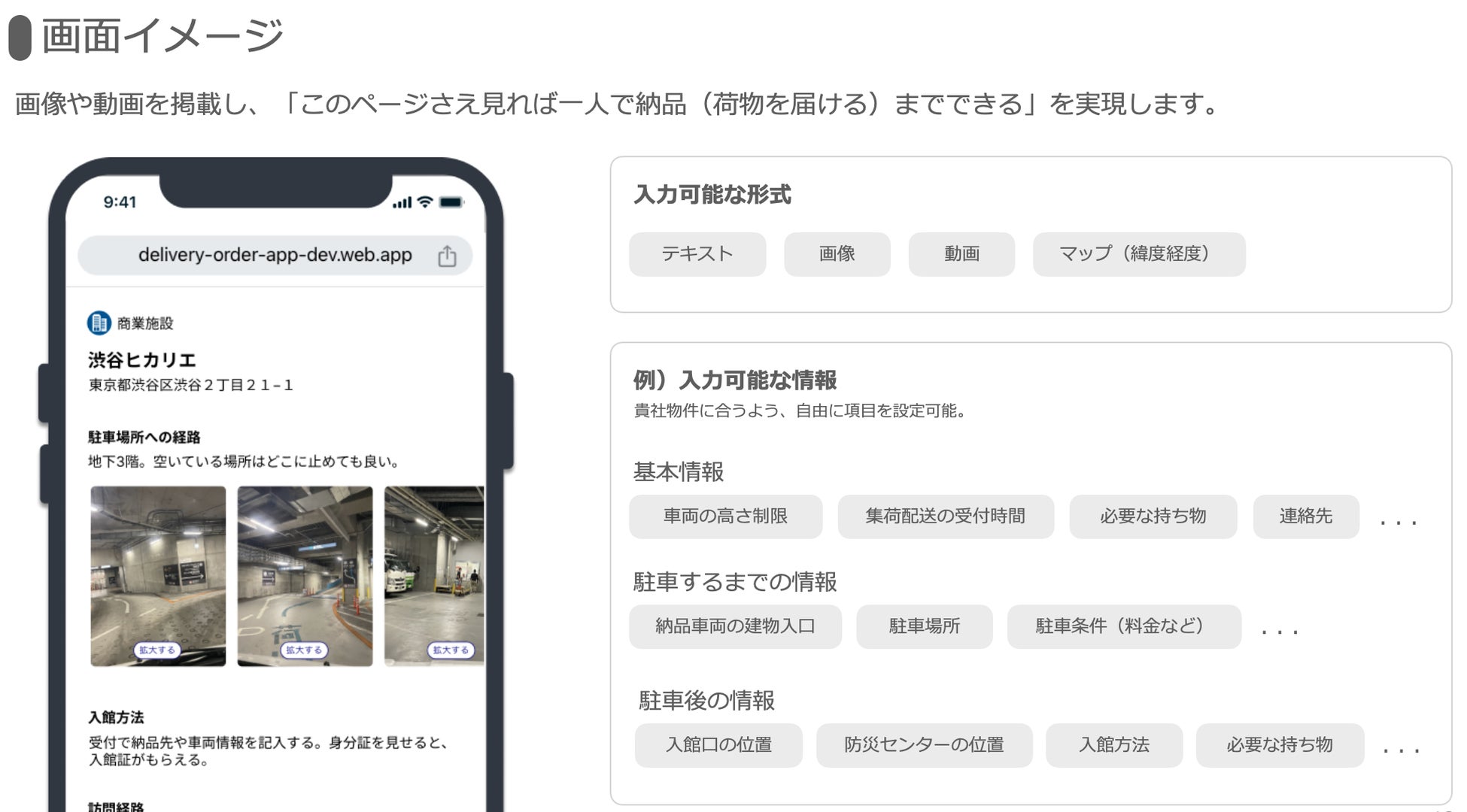Click the 商業施設 building icon
The height and width of the screenshot is (812, 1467).
coord(99,323)
